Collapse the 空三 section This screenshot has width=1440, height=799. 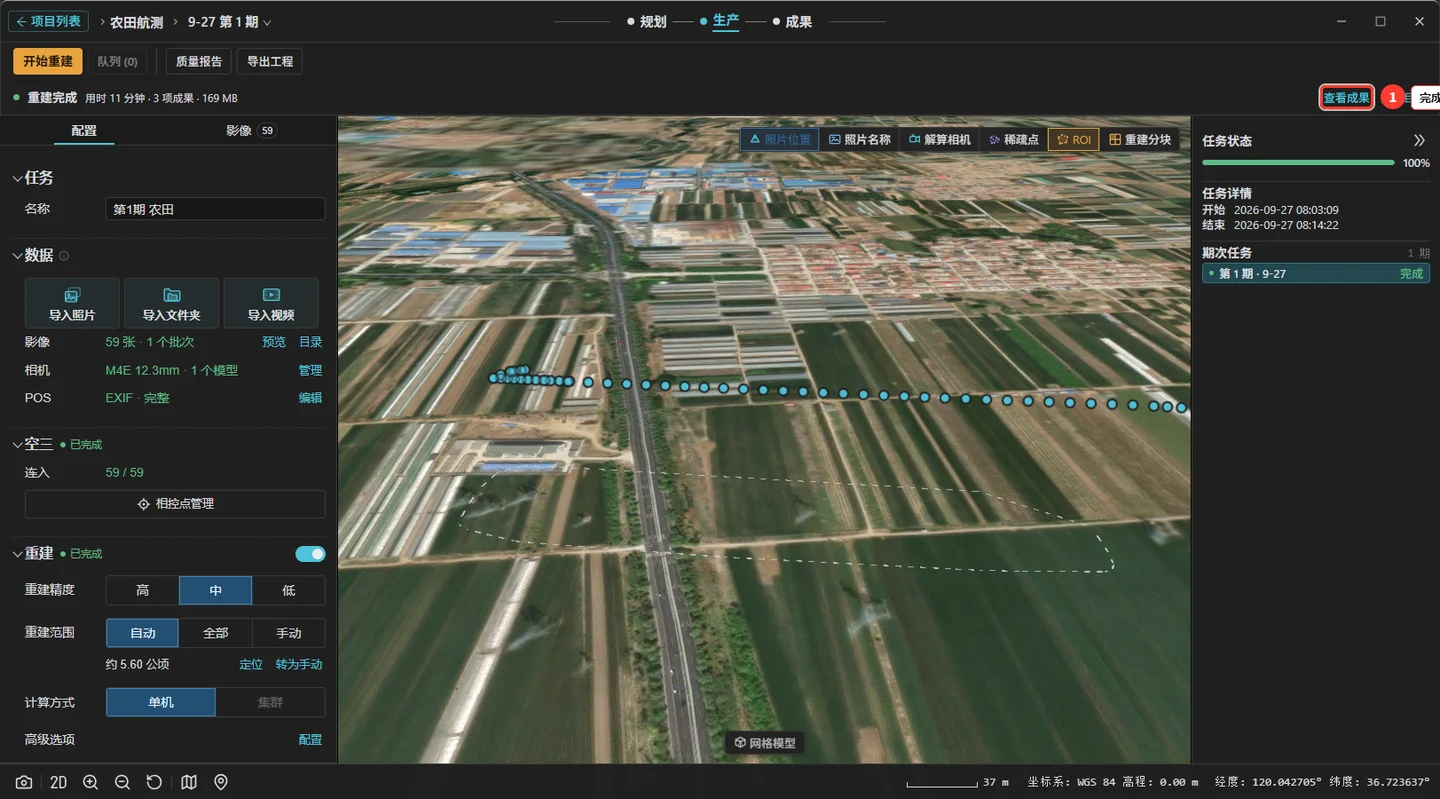tap(17, 444)
